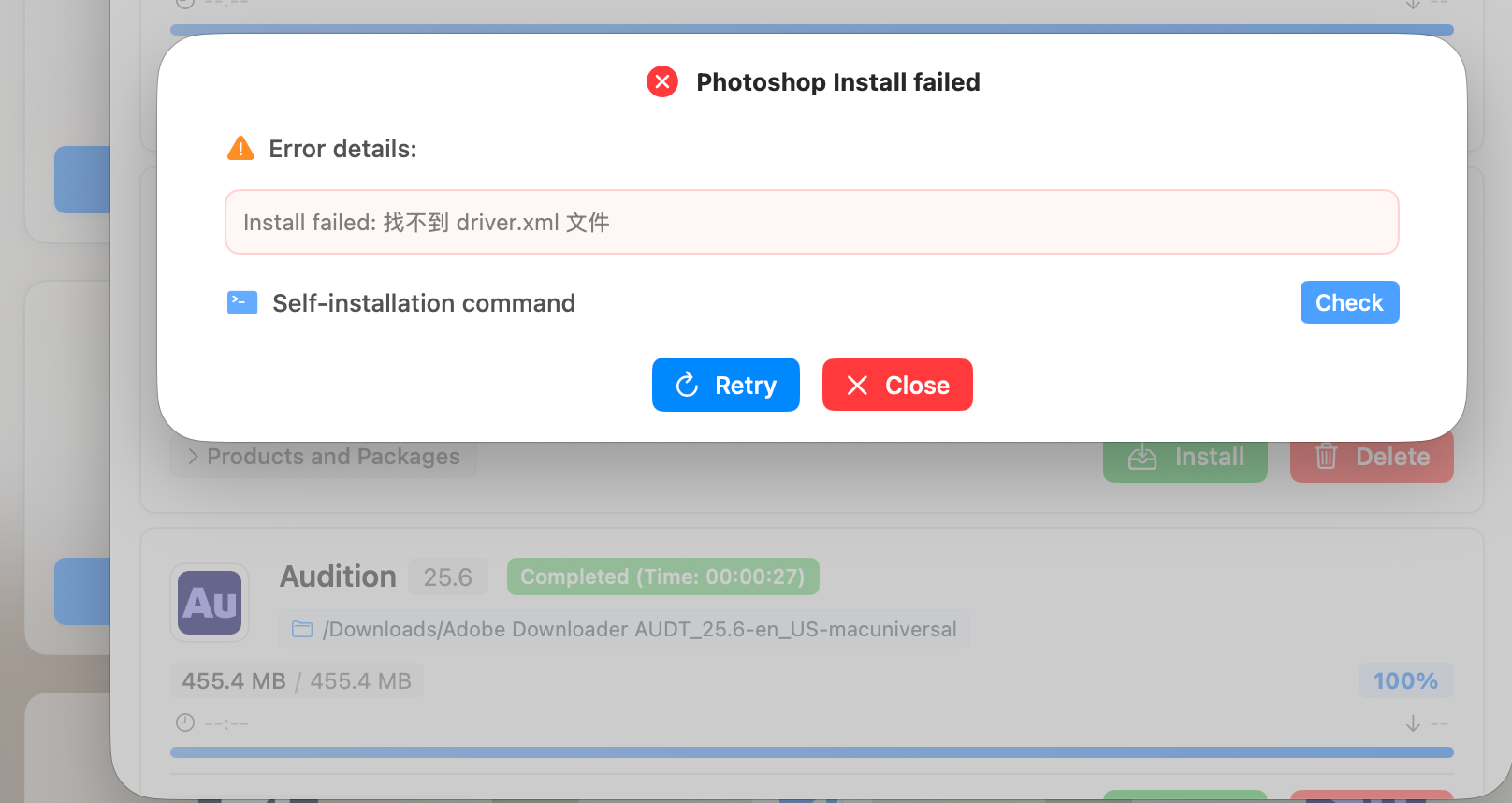
Task: Retry the Photoshop installation
Action: pos(725,385)
